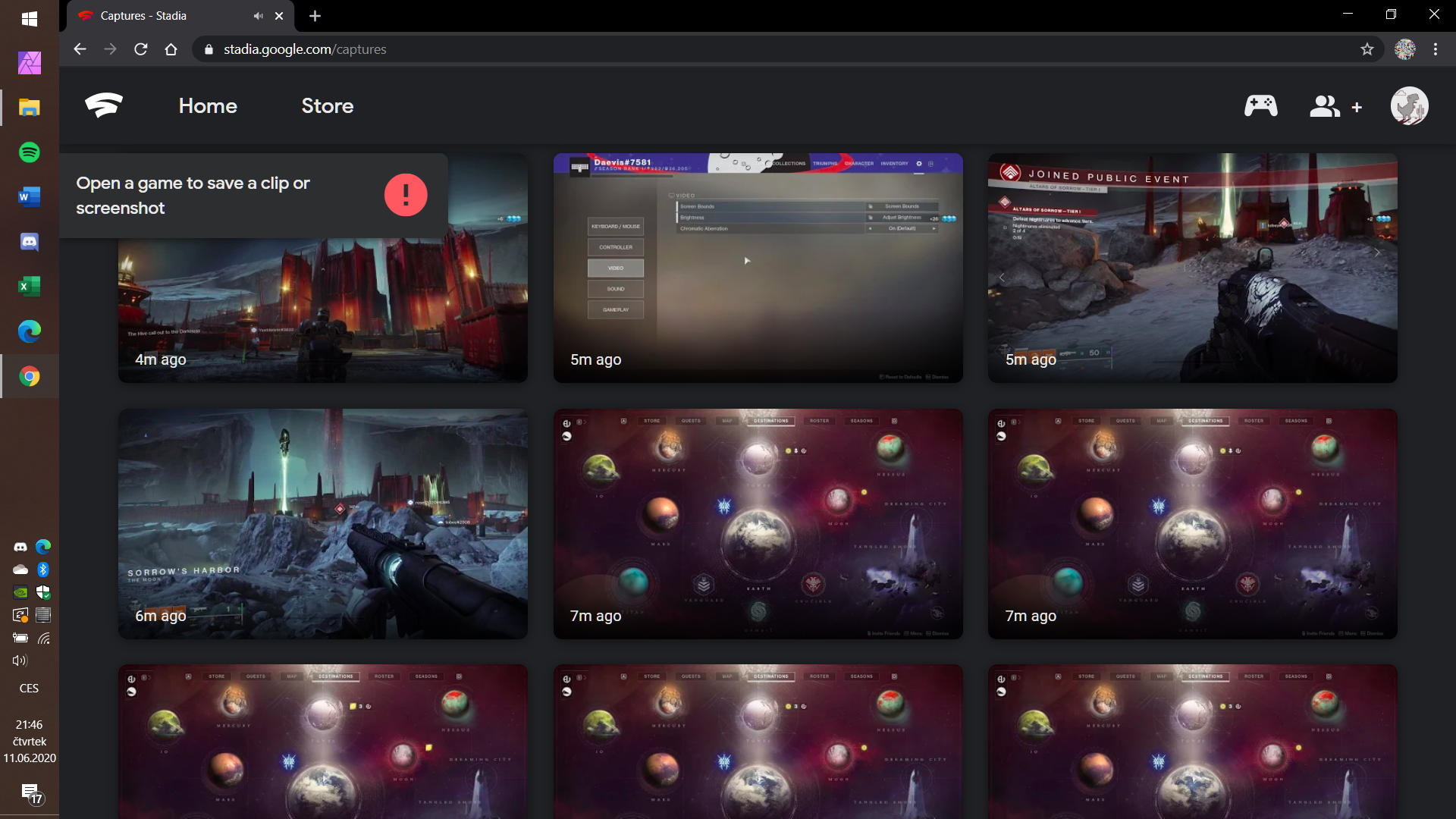Screen dimensions: 1456x819
Task: Go to Store tab in Stadia
Action: [328, 106]
